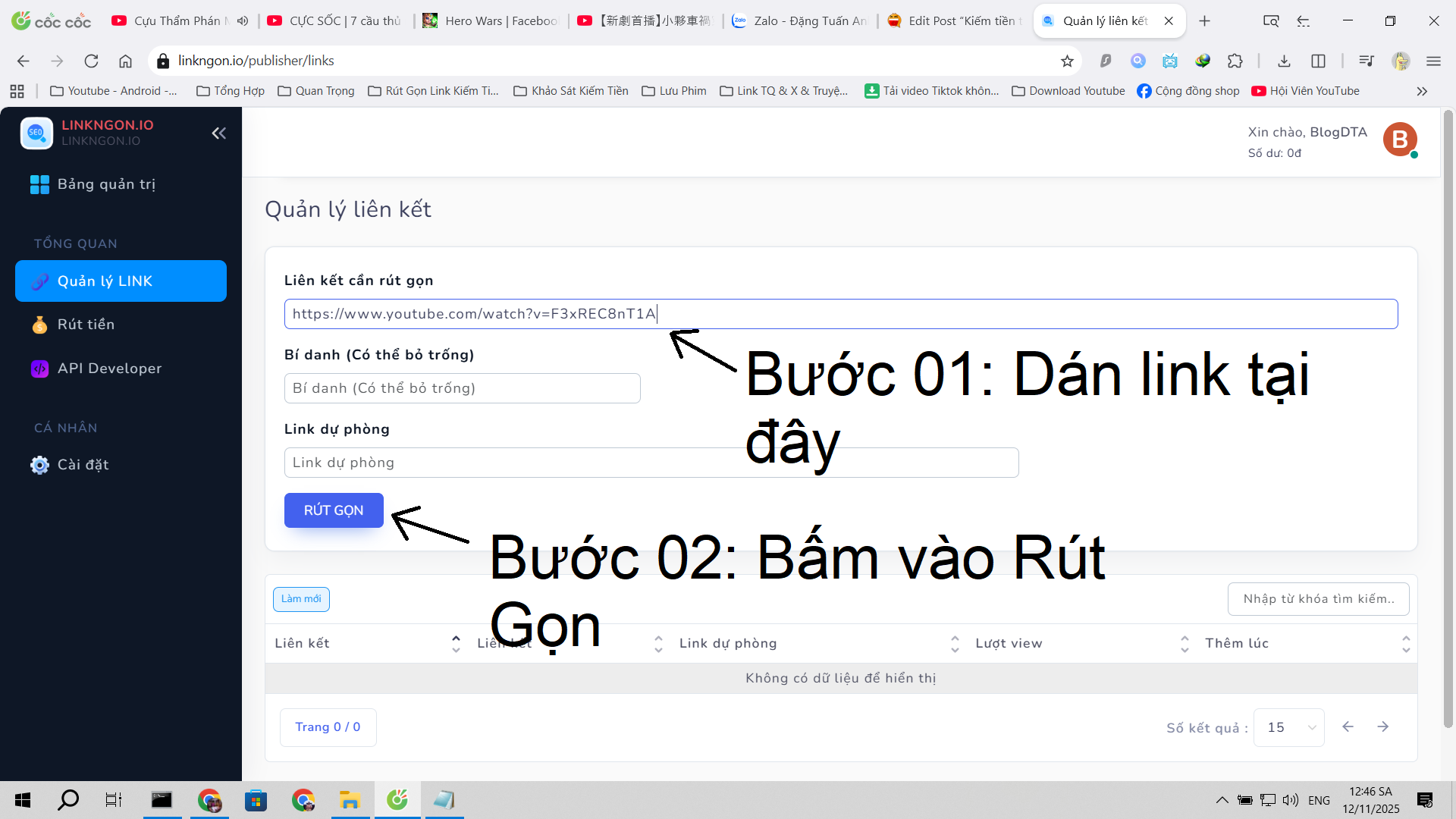Expand hidden bookmarks overflow chevron
1456x819 pixels.
[1422, 91]
